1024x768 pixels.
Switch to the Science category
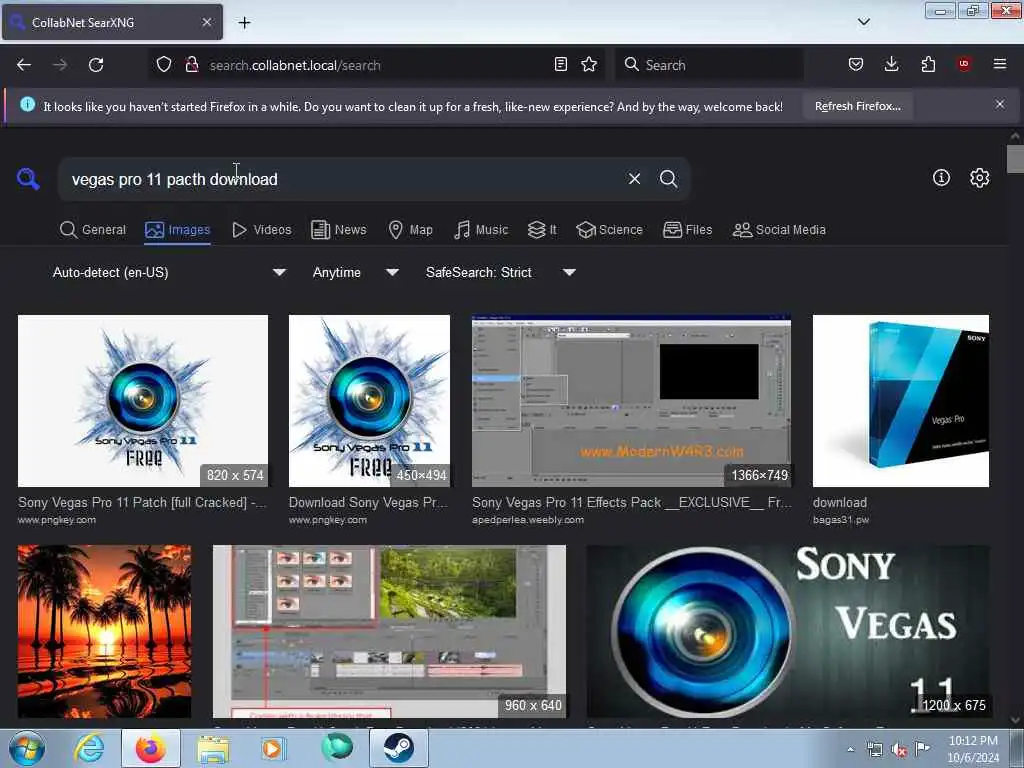pos(609,230)
